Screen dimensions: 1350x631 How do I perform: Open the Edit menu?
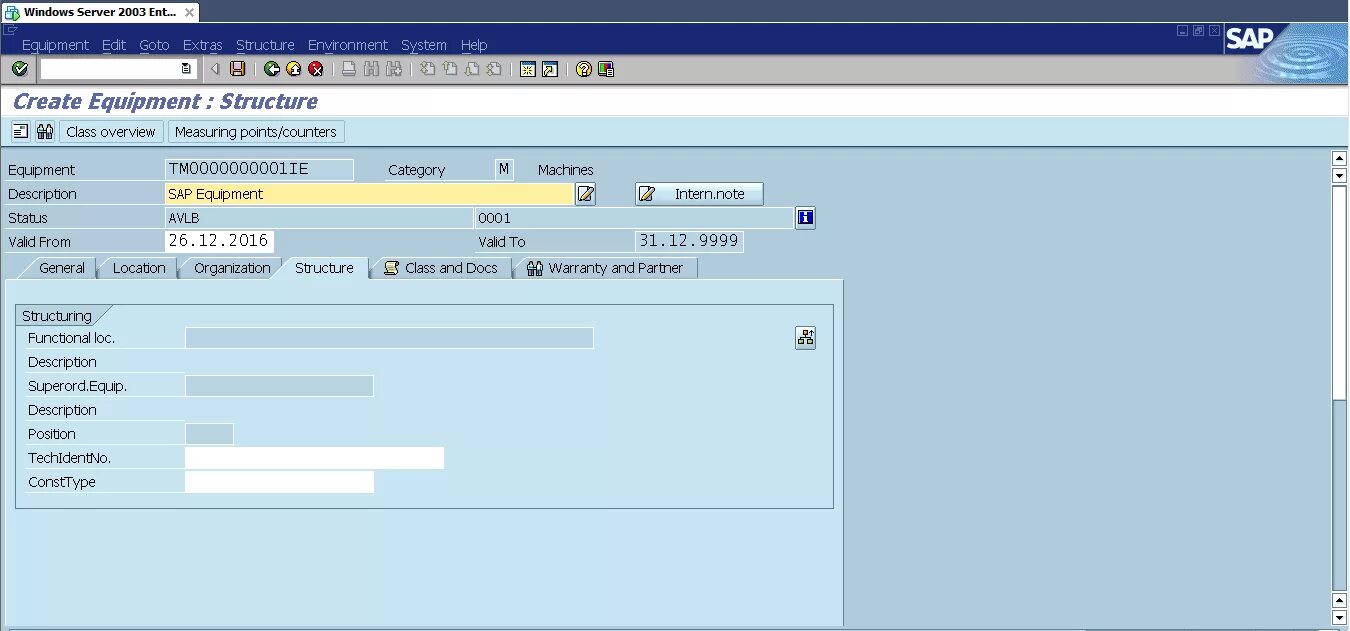114,45
